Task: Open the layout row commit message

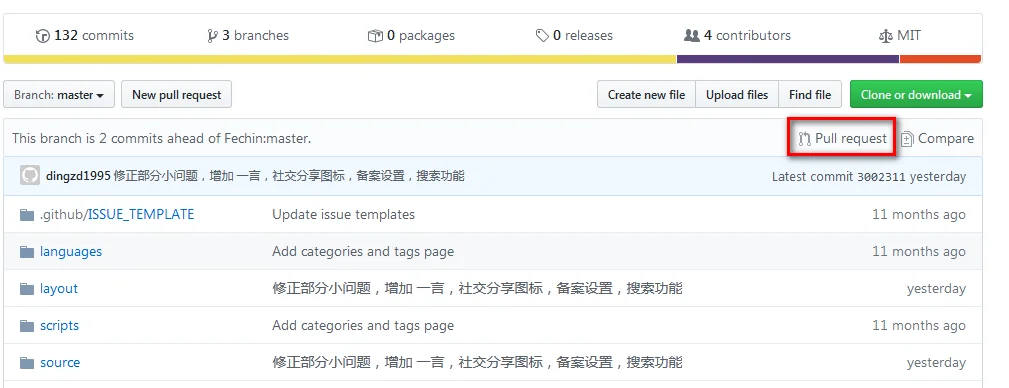Action: (477, 288)
